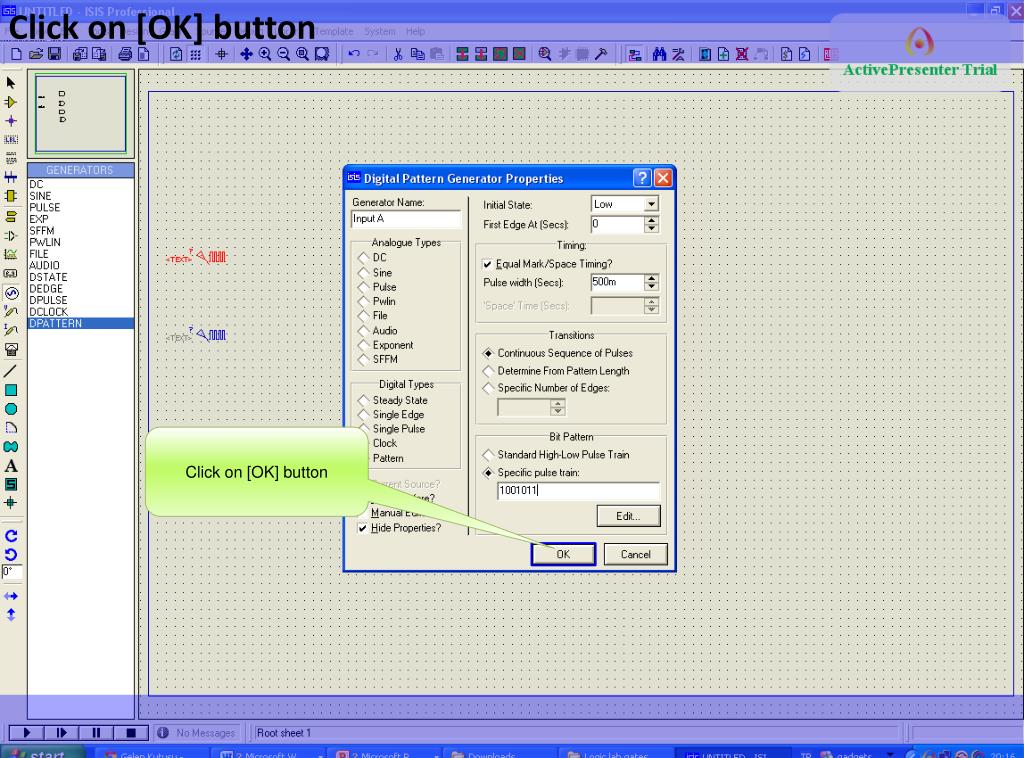Click rotate anticlockwise icon
This screenshot has width=1024, height=758.
11,554
